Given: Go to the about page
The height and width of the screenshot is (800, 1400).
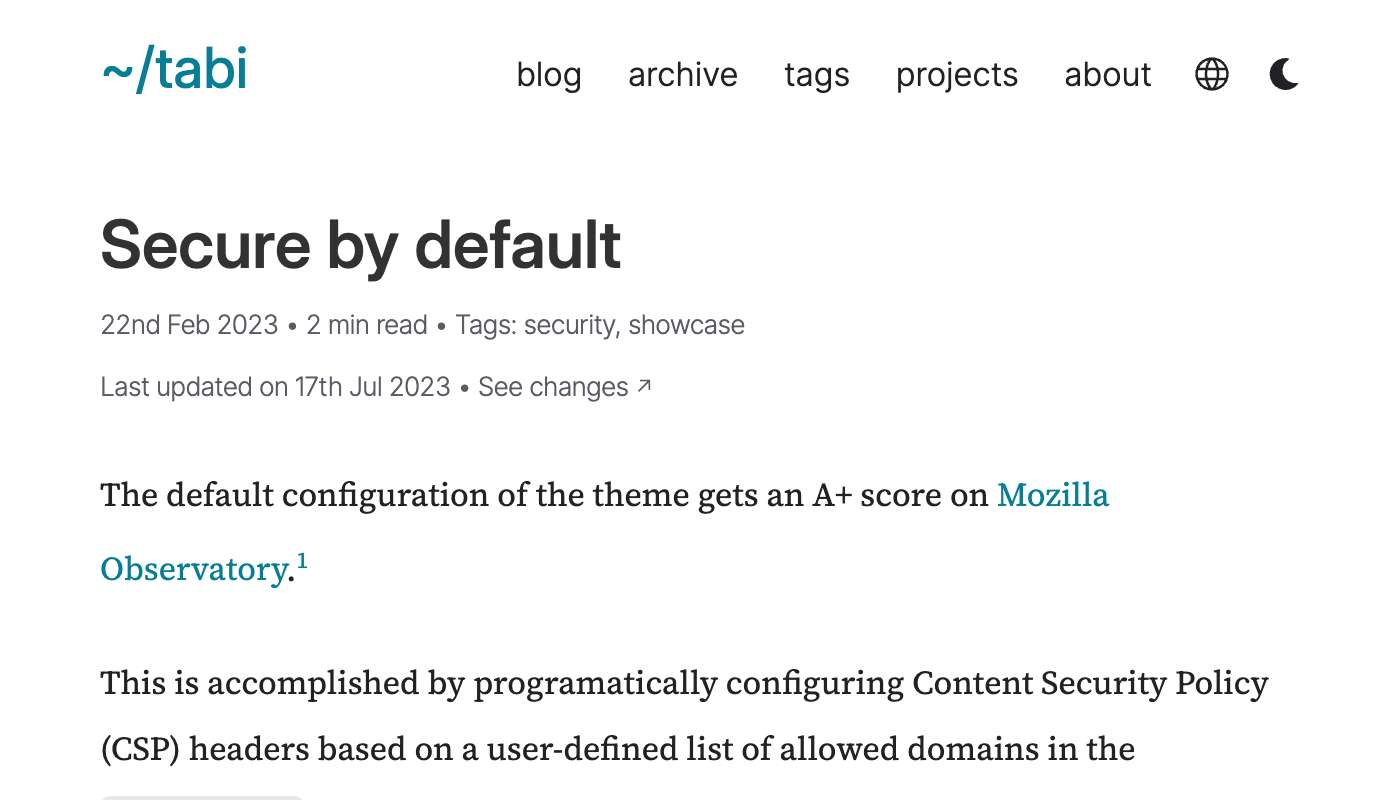Looking at the screenshot, I should coord(1107,75).
